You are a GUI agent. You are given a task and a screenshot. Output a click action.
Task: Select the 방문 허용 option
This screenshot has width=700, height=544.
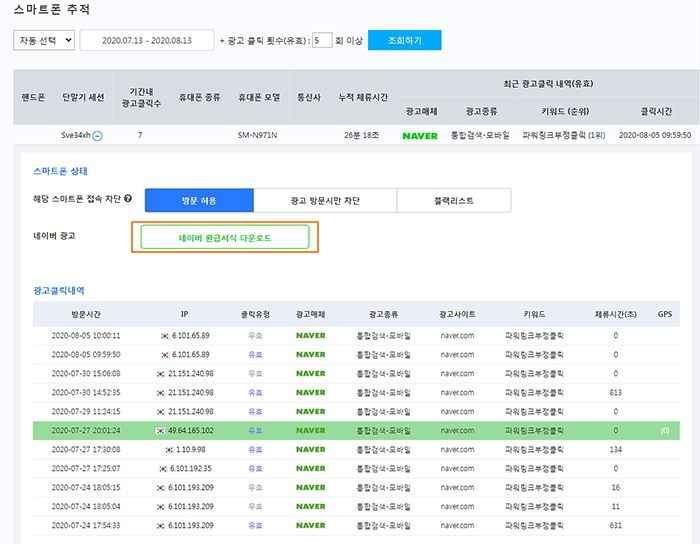199,200
